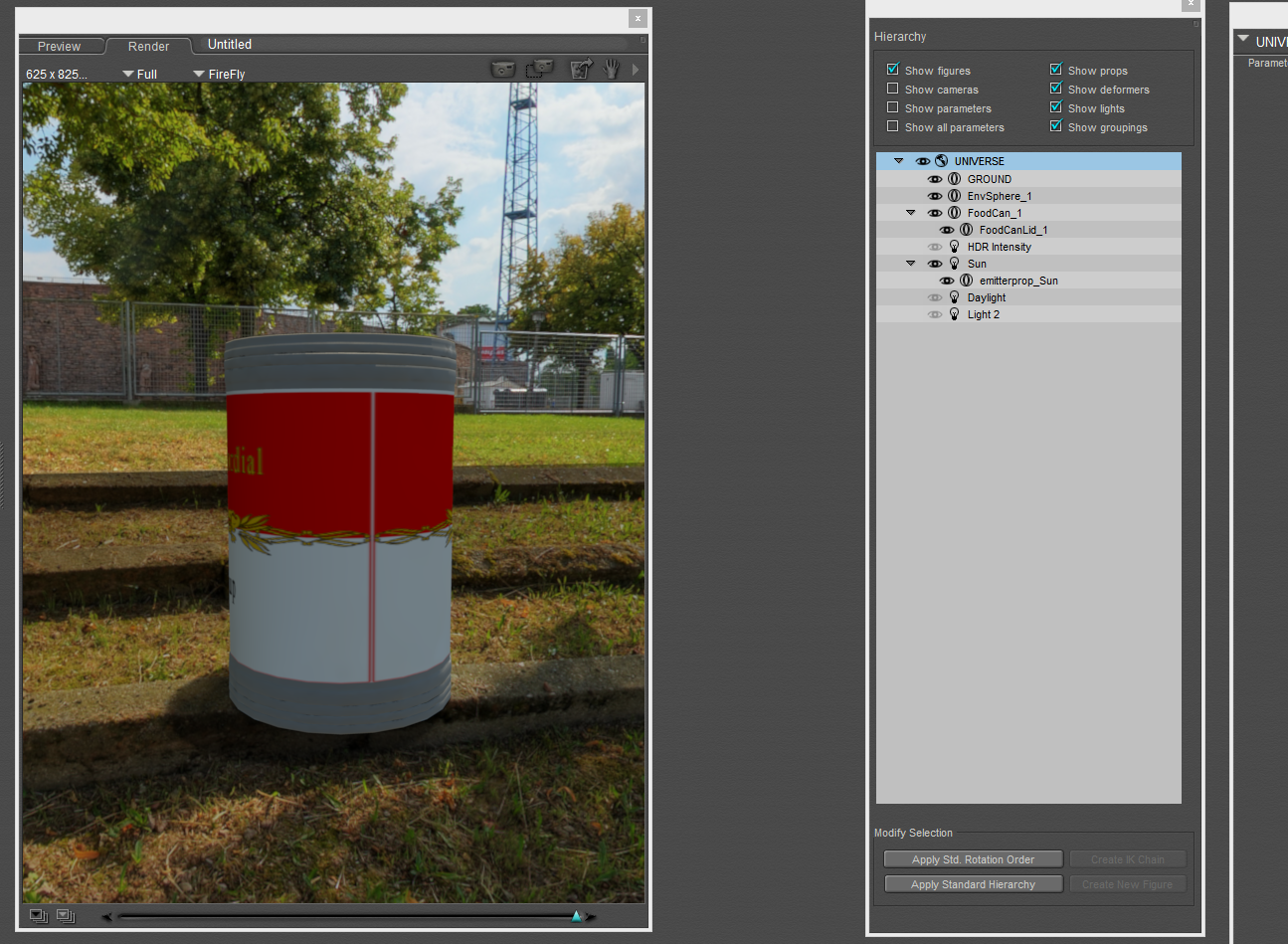
Task: Select the FoodCan_1 label in the Hierarchy
Action: [995, 213]
